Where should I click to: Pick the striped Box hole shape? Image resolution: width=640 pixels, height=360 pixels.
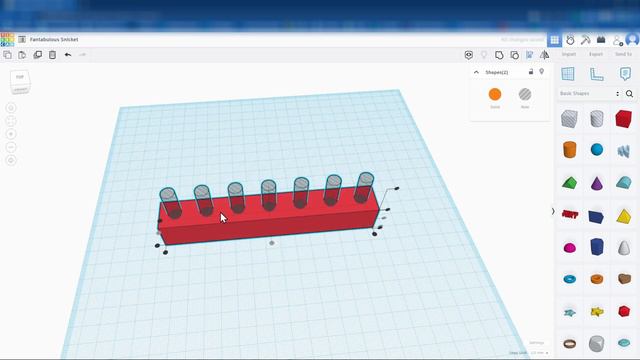click(x=569, y=119)
